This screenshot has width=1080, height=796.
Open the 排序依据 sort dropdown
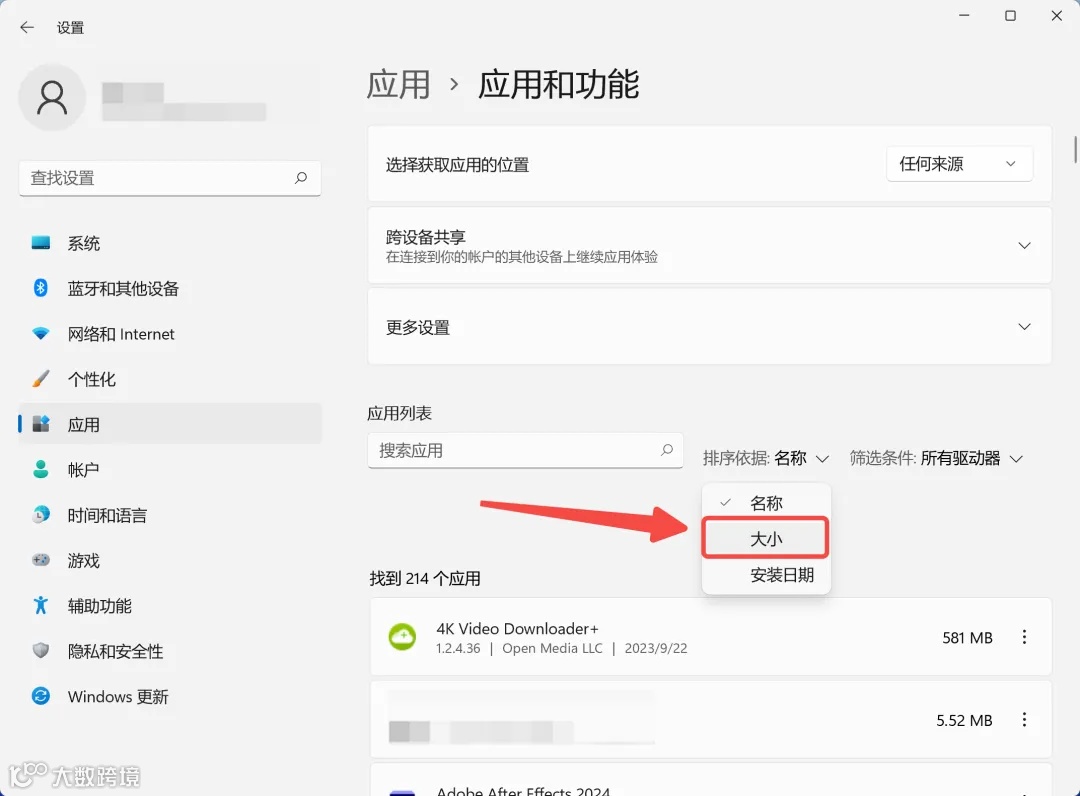point(765,458)
